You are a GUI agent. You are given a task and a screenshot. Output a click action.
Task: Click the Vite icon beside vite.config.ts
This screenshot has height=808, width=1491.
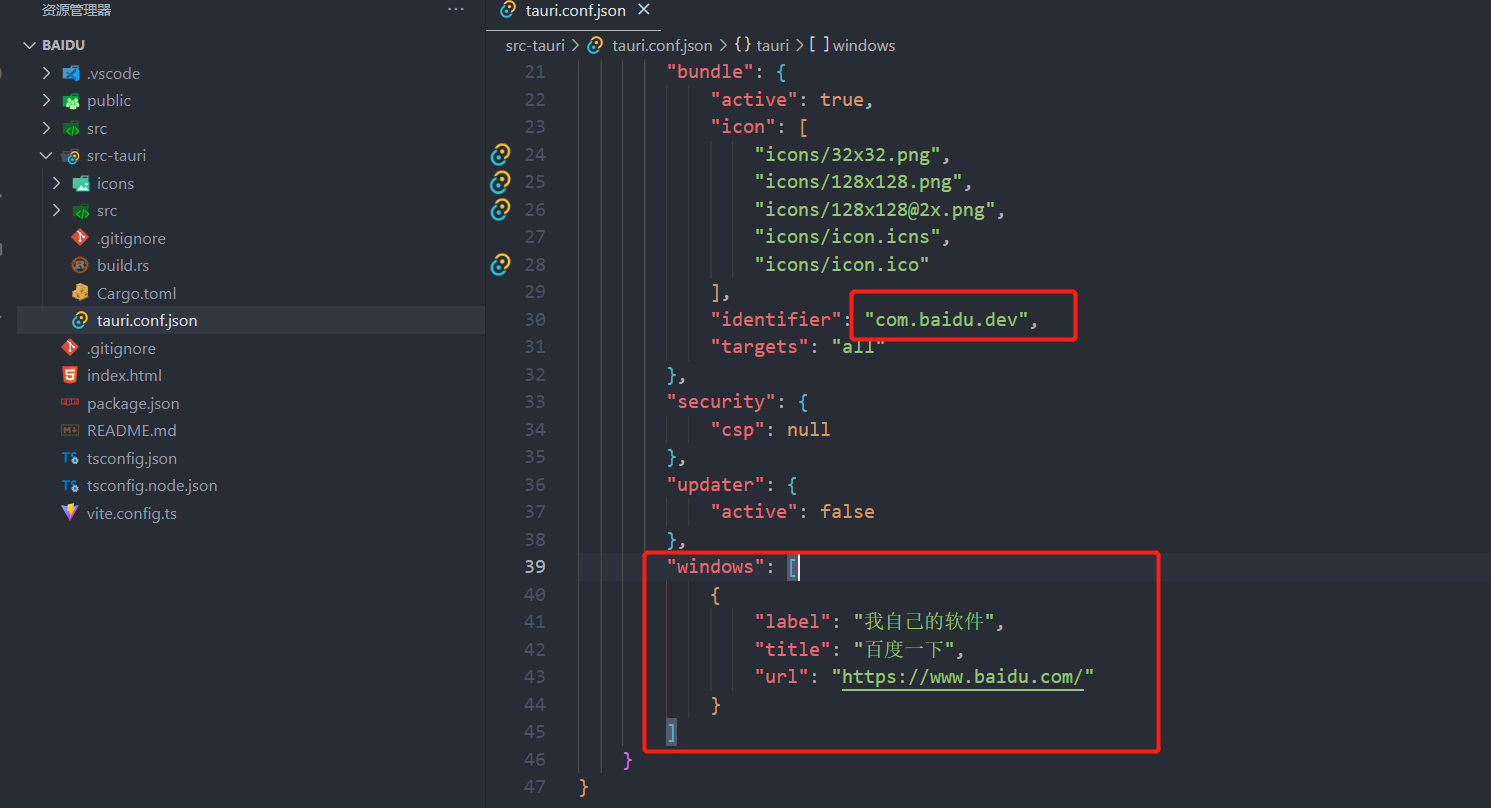68,513
